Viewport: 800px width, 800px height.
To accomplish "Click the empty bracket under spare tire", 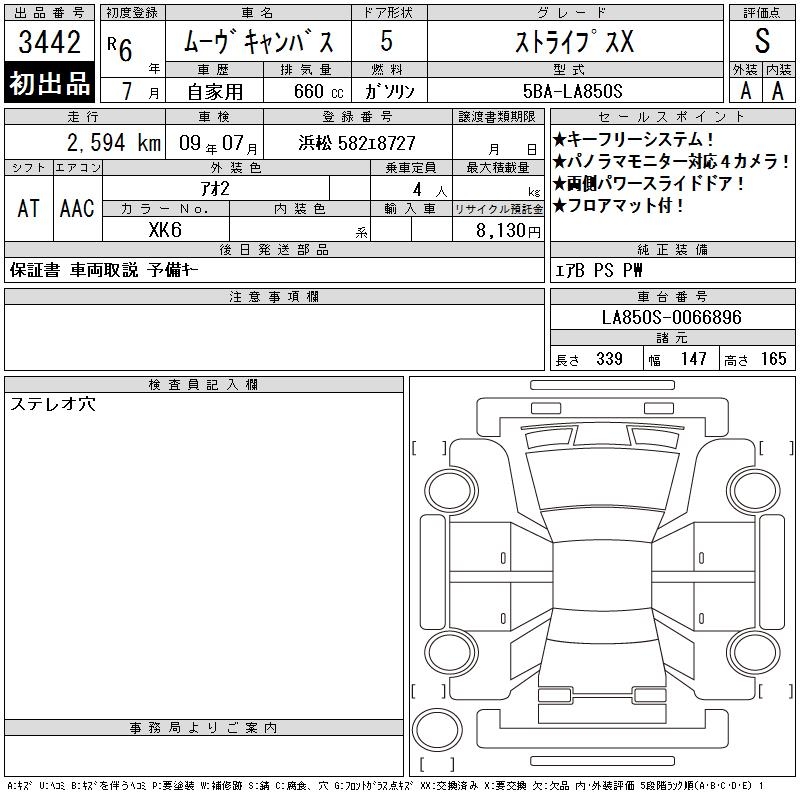I will [x=437, y=764].
